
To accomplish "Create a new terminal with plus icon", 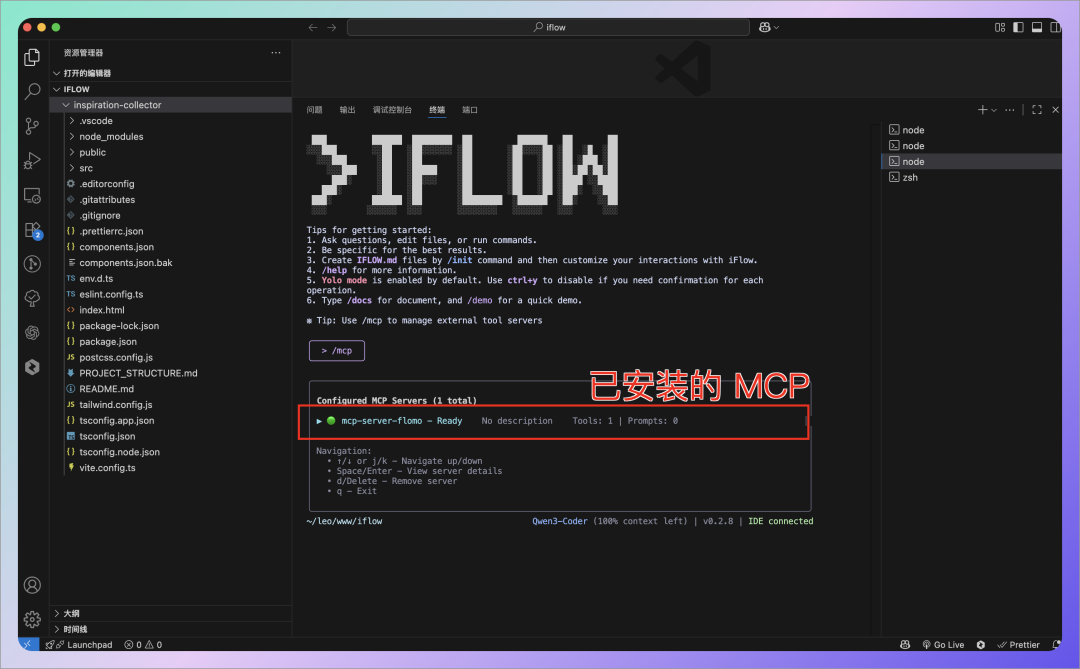I will point(982,110).
